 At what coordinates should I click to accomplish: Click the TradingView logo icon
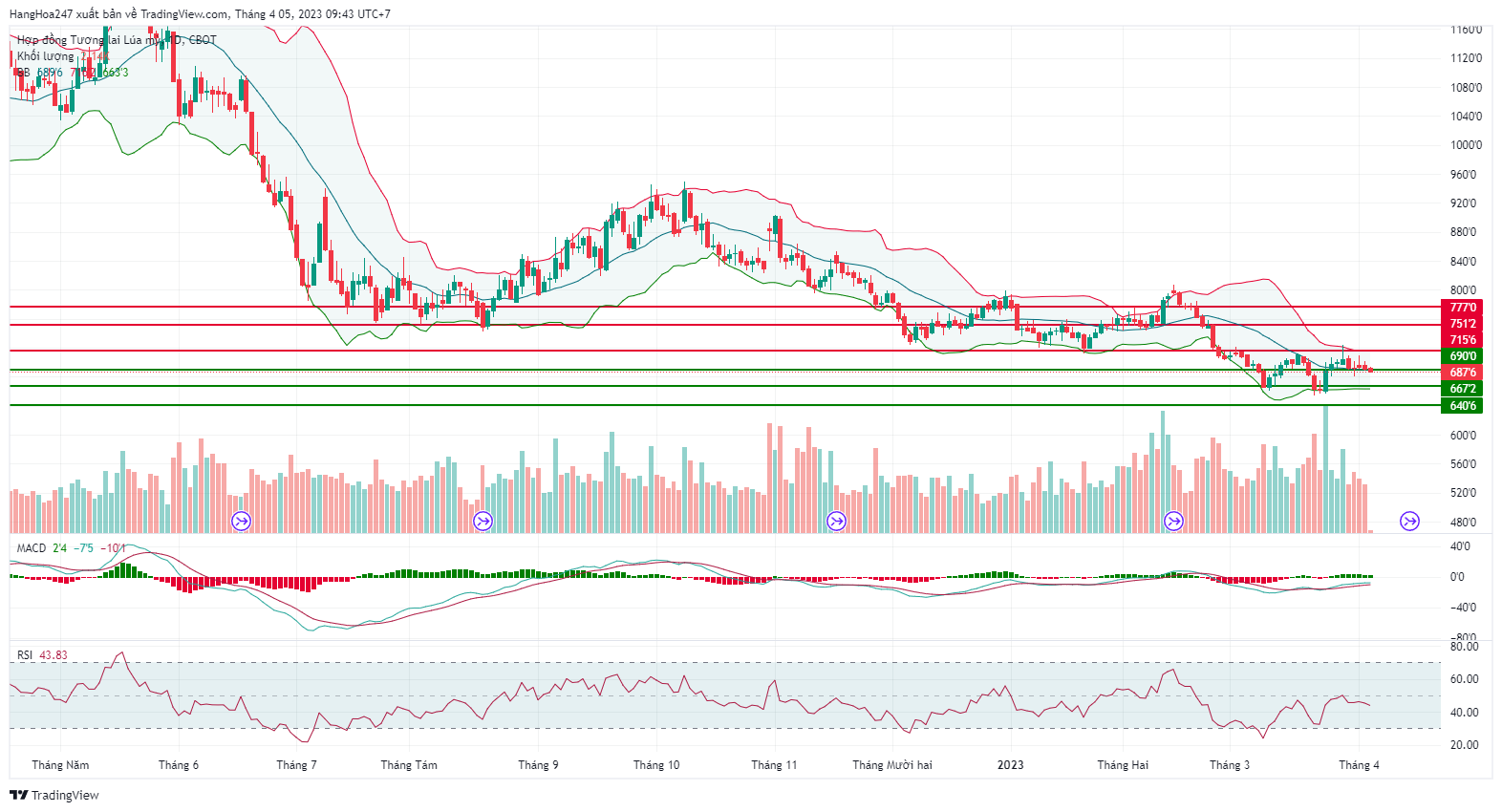[x=18, y=795]
